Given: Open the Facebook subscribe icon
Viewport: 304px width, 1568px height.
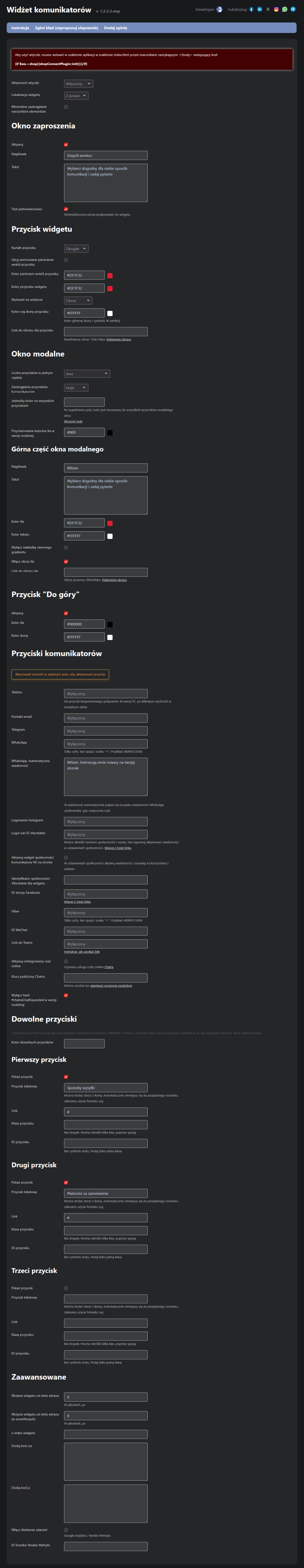Looking at the screenshot, I should pyautogui.click(x=252, y=9).
